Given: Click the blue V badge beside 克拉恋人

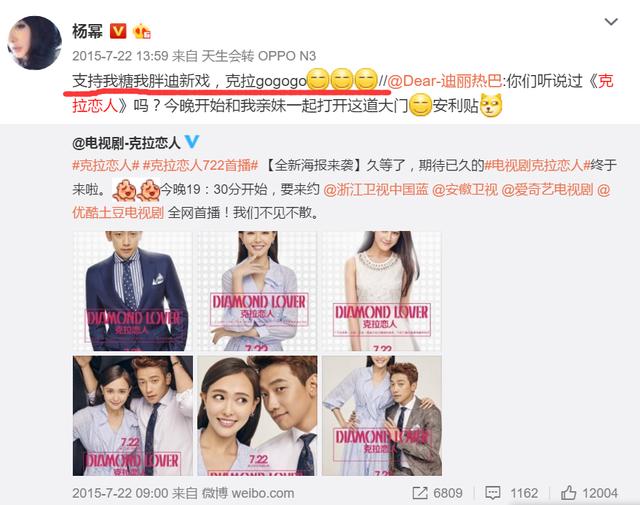Looking at the screenshot, I should [x=192, y=142].
